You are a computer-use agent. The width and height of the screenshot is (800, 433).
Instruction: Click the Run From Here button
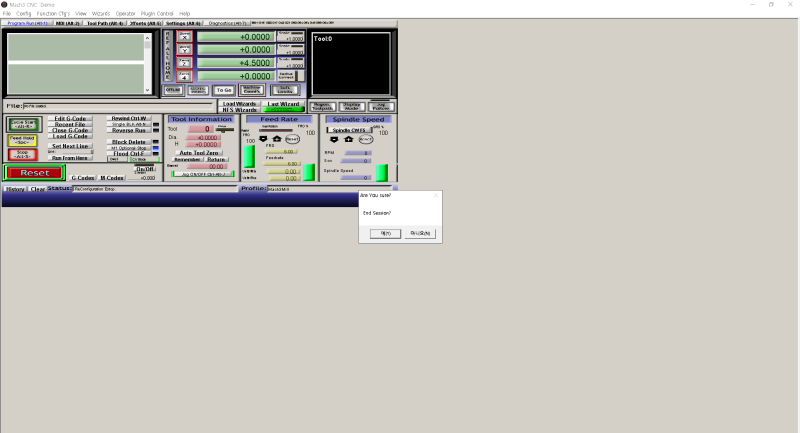tap(70, 158)
